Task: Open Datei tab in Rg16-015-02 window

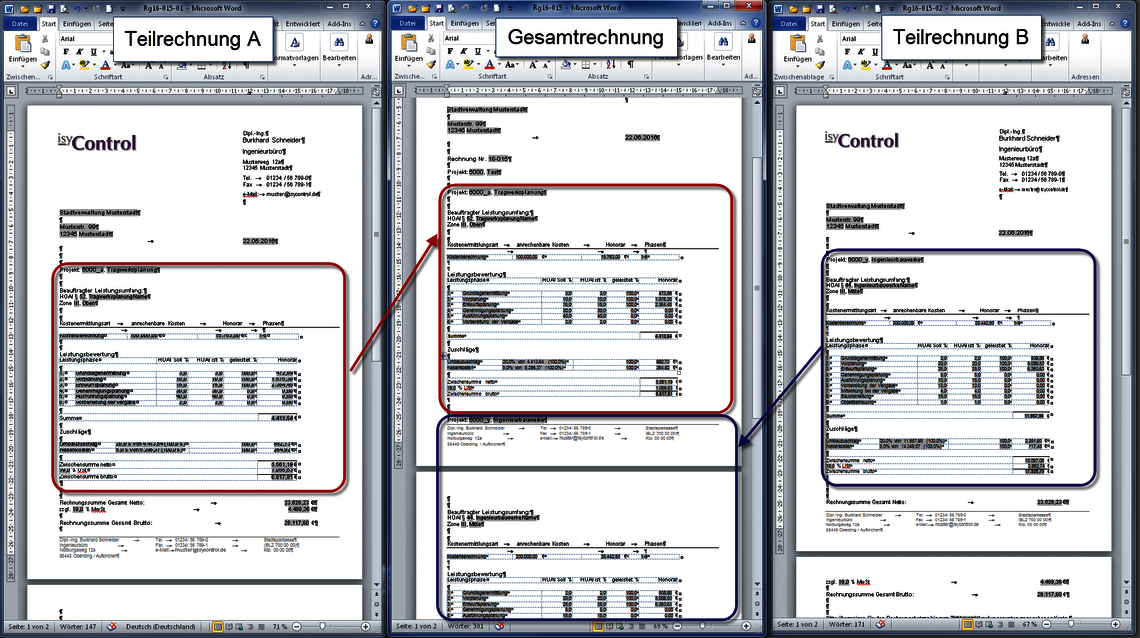Action: click(x=789, y=23)
